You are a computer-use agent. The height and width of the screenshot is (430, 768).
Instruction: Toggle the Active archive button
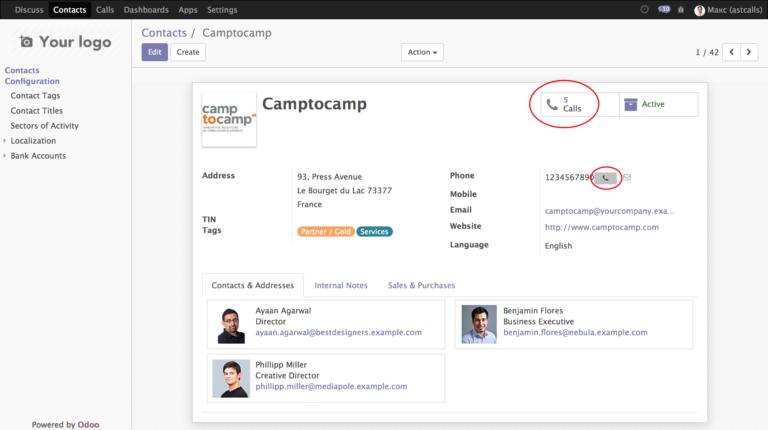point(659,104)
